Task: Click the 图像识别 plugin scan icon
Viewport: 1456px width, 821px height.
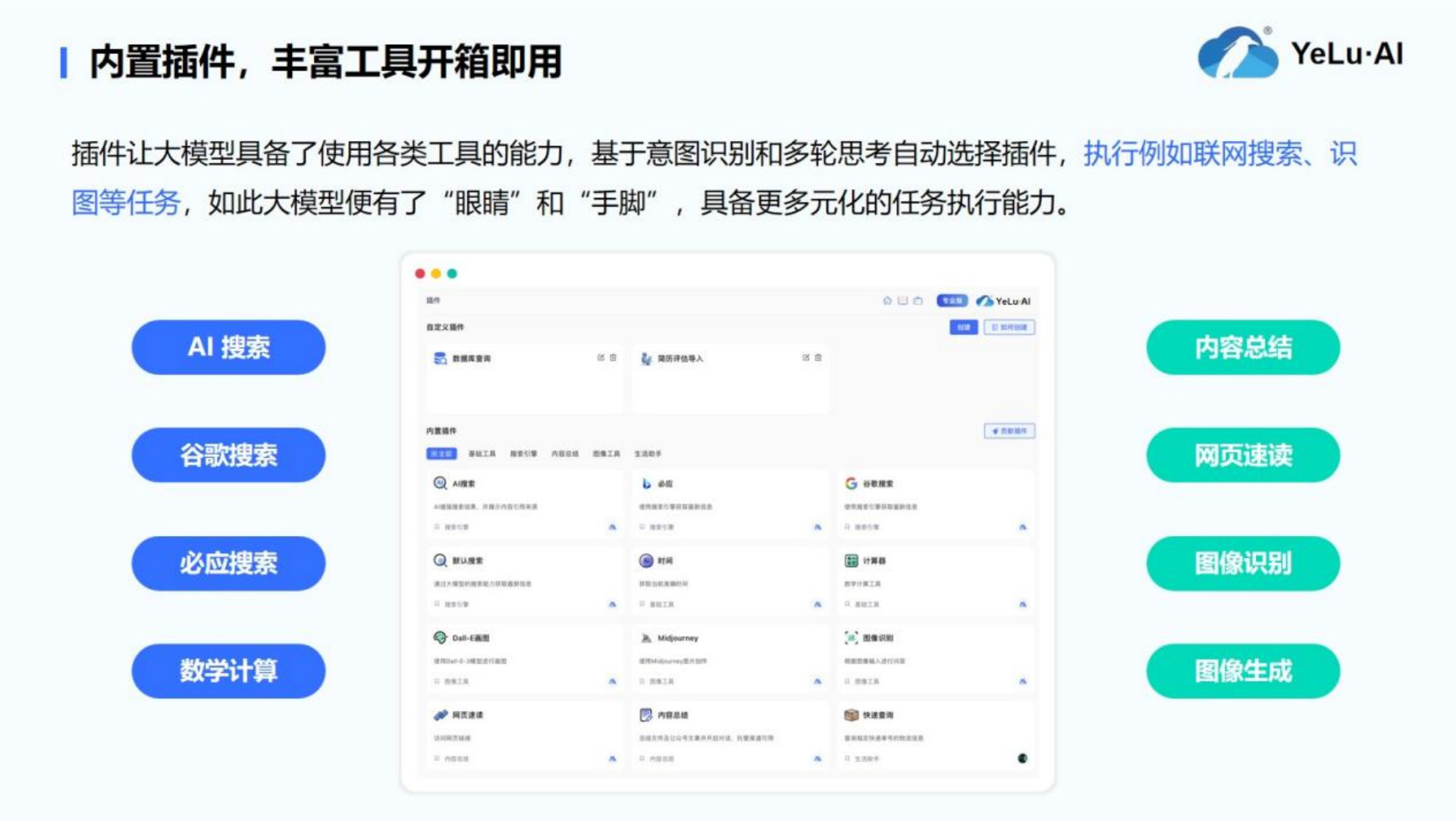Action: point(851,638)
